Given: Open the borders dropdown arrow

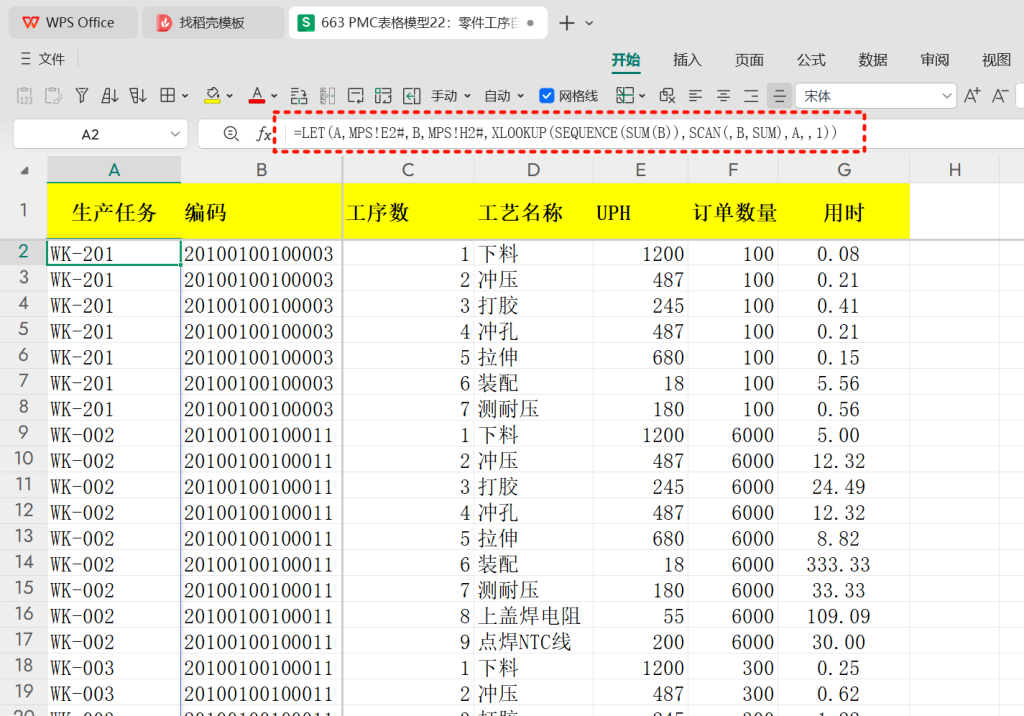Looking at the screenshot, I should coord(185,96).
